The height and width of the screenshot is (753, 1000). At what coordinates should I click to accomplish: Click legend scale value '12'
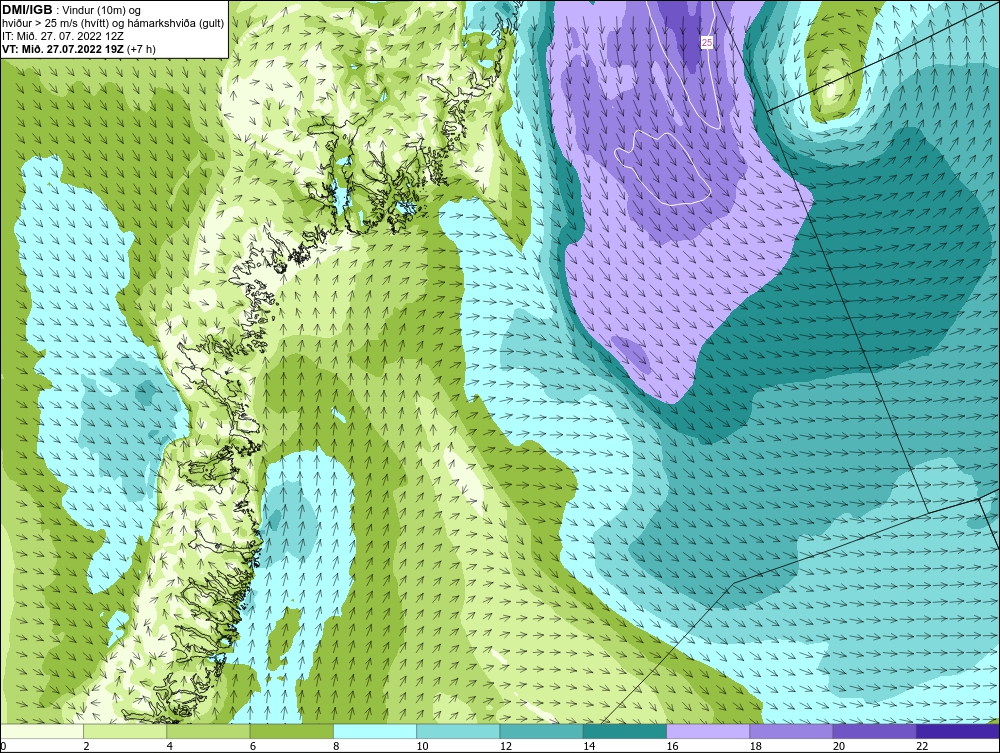click(x=506, y=747)
